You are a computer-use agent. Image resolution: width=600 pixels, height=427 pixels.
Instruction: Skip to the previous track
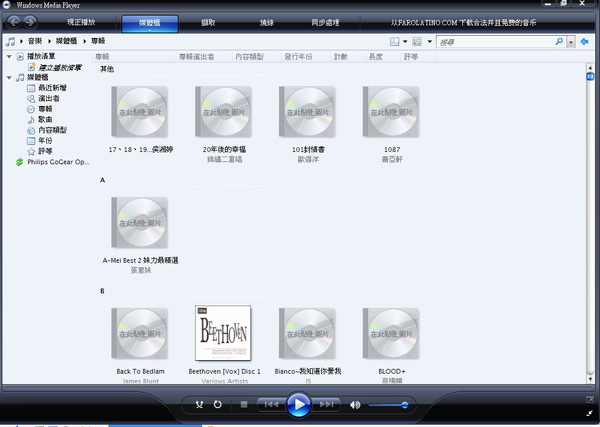[x=271, y=404]
